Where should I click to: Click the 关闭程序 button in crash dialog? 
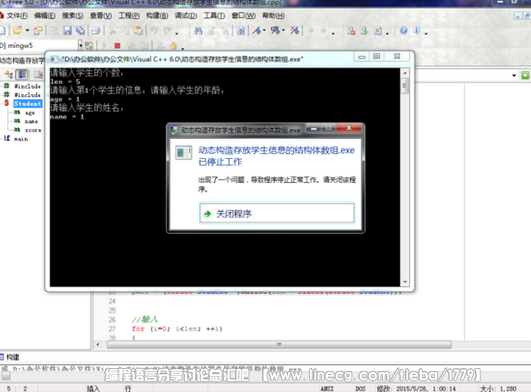[277, 213]
